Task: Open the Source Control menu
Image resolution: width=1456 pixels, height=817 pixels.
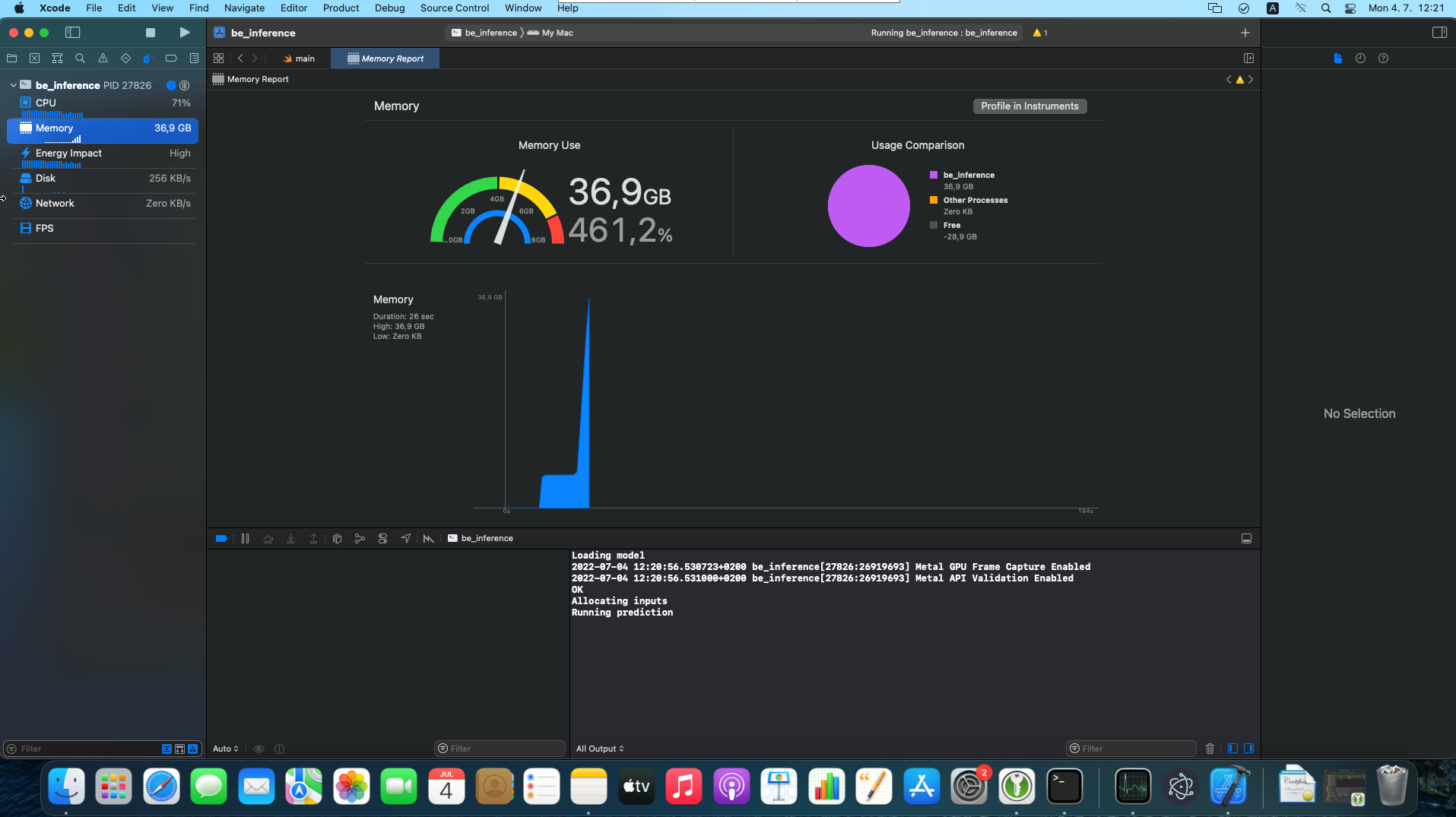Action: point(455,8)
